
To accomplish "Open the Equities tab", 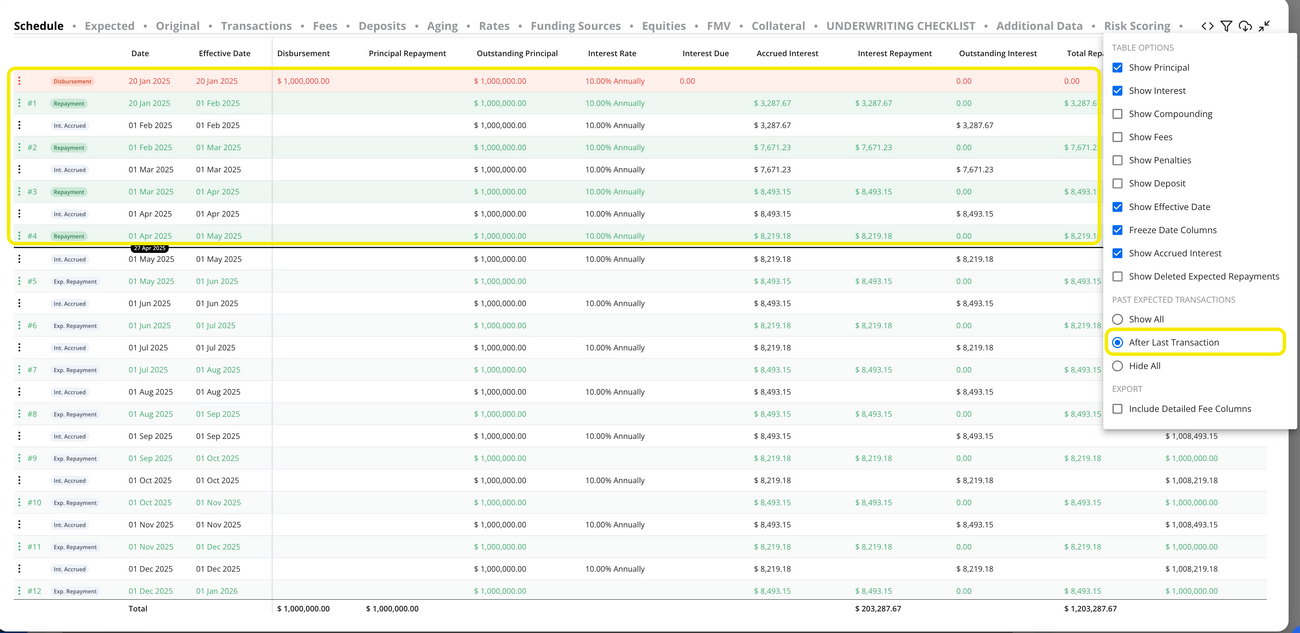I will [664, 26].
